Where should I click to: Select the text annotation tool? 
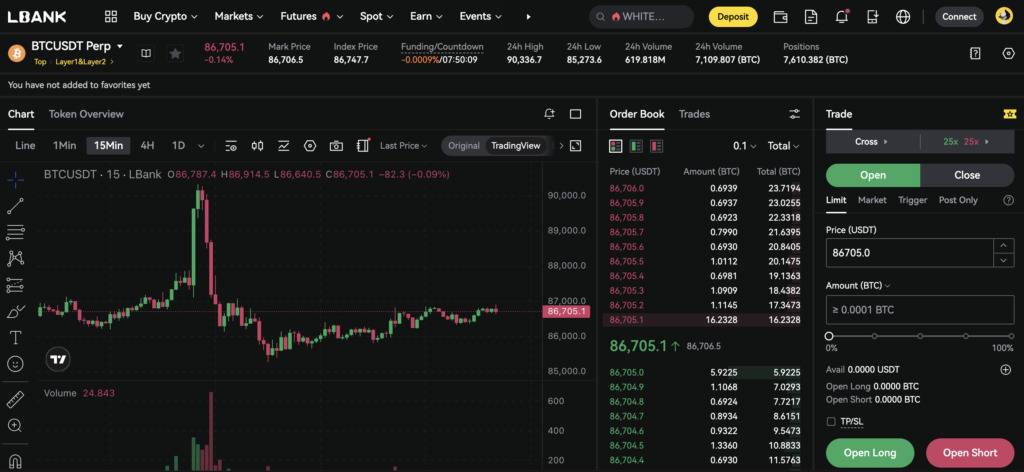tap(16, 338)
